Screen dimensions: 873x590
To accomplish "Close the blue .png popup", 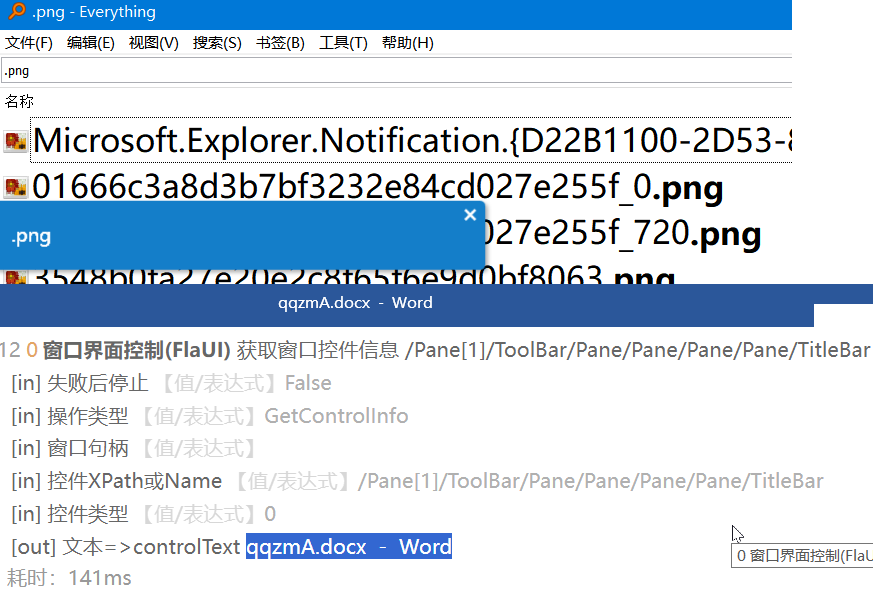I will tap(470, 215).
